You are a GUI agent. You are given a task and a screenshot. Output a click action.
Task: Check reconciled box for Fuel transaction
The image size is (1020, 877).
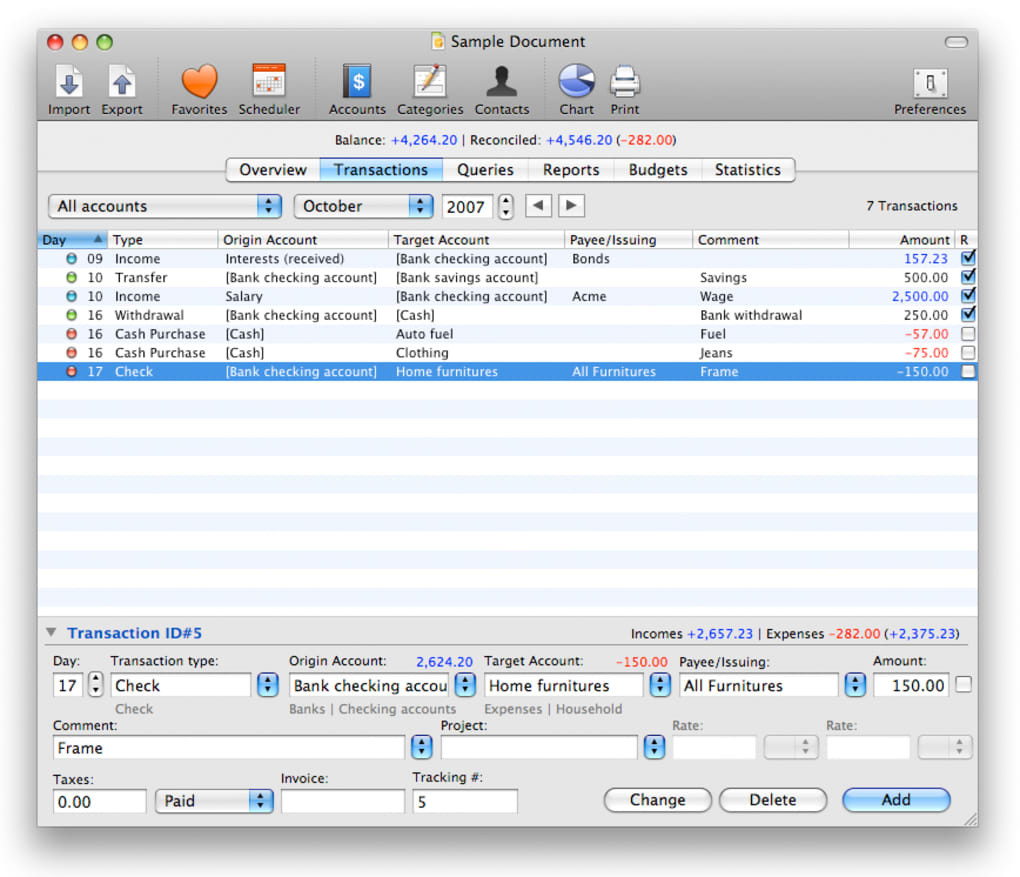967,334
